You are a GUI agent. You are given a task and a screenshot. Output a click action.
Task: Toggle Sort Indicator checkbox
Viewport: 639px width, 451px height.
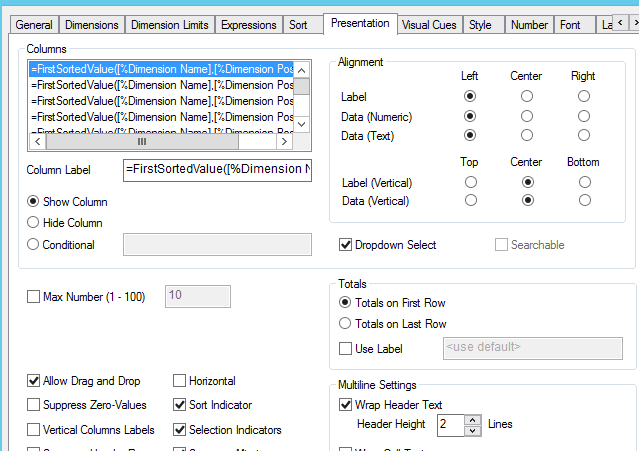click(179, 405)
